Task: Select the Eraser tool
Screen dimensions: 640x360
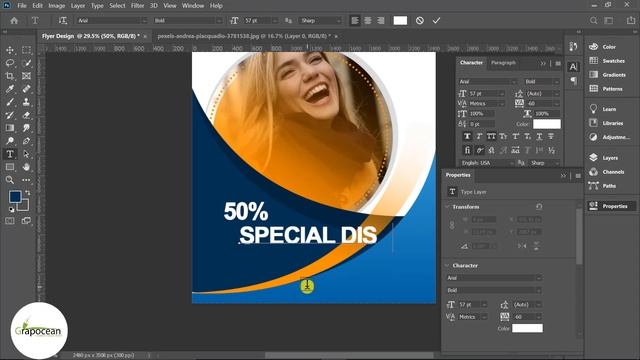Action: coord(27,115)
